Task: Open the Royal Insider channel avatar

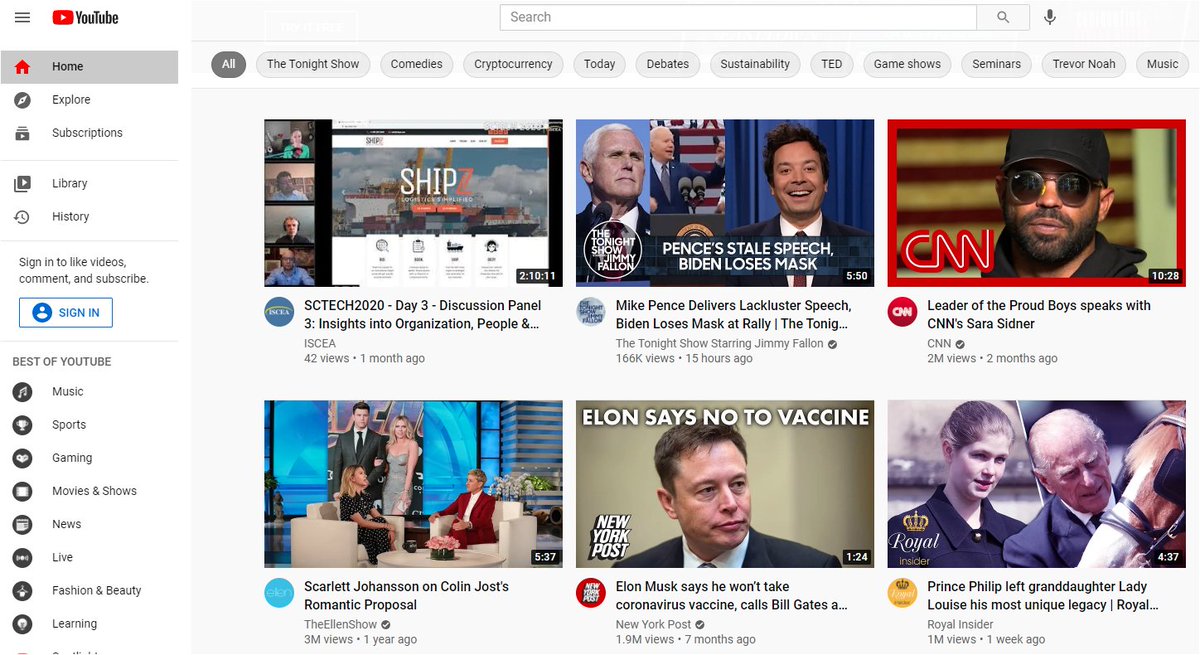Action: (x=903, y=593)
